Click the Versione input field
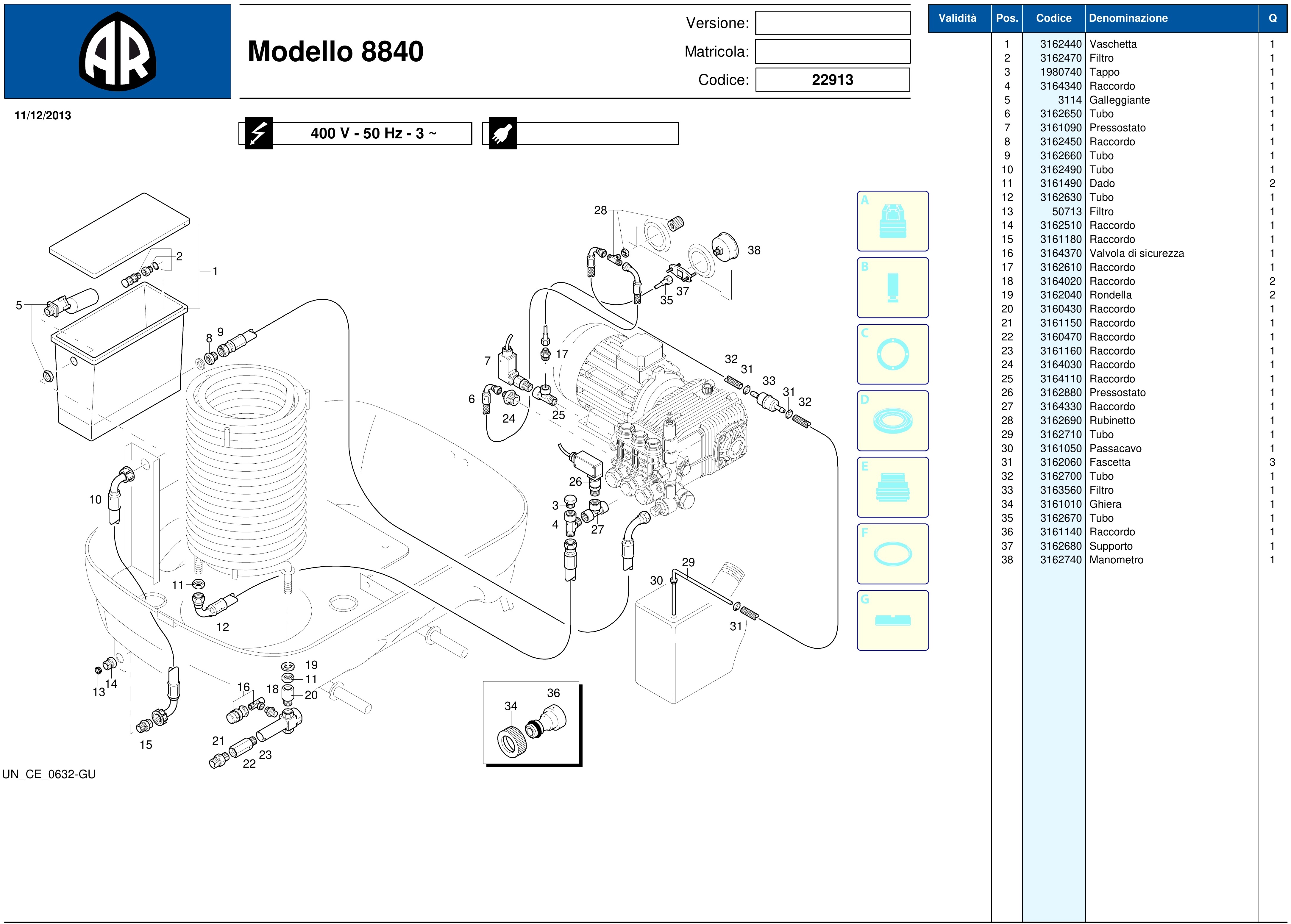1291x924 pixels. point(832,23)
